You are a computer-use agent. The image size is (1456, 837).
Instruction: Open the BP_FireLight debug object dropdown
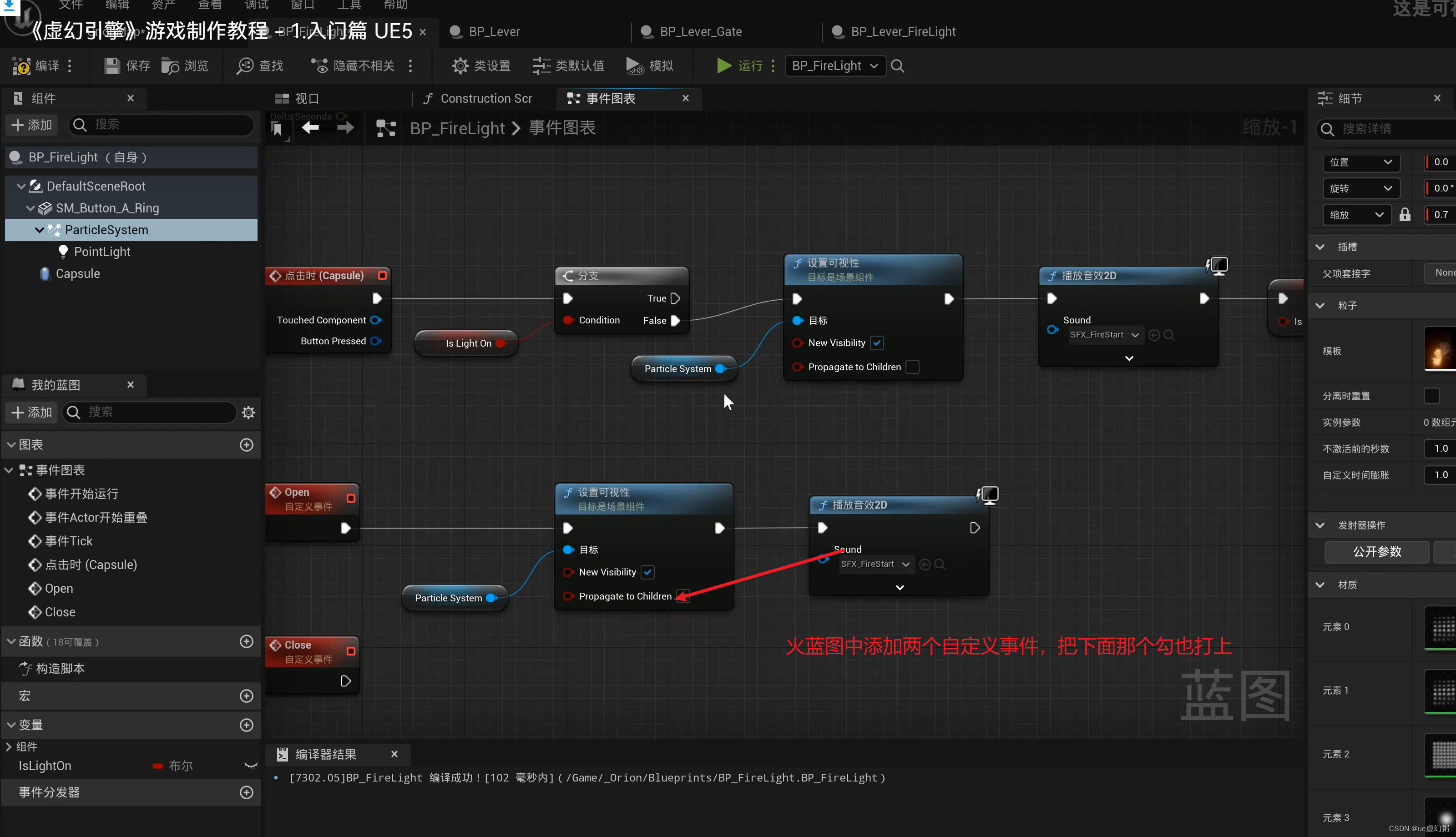(834, 66)
